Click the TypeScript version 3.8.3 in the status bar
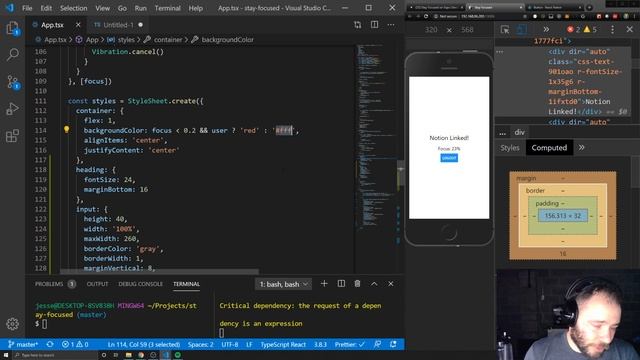The width and height of the screenshot is (640, 360). tap(320, 344)
